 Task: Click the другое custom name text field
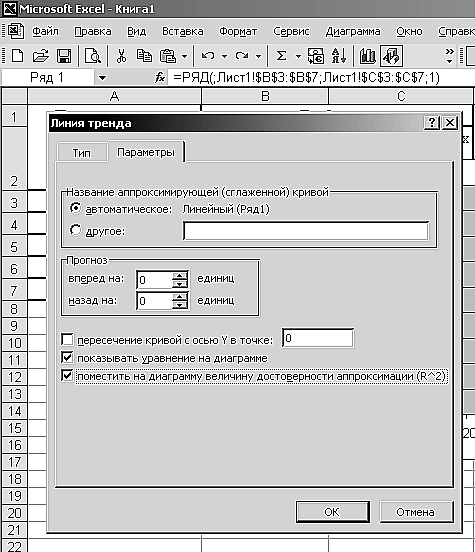tap(306, 231)
